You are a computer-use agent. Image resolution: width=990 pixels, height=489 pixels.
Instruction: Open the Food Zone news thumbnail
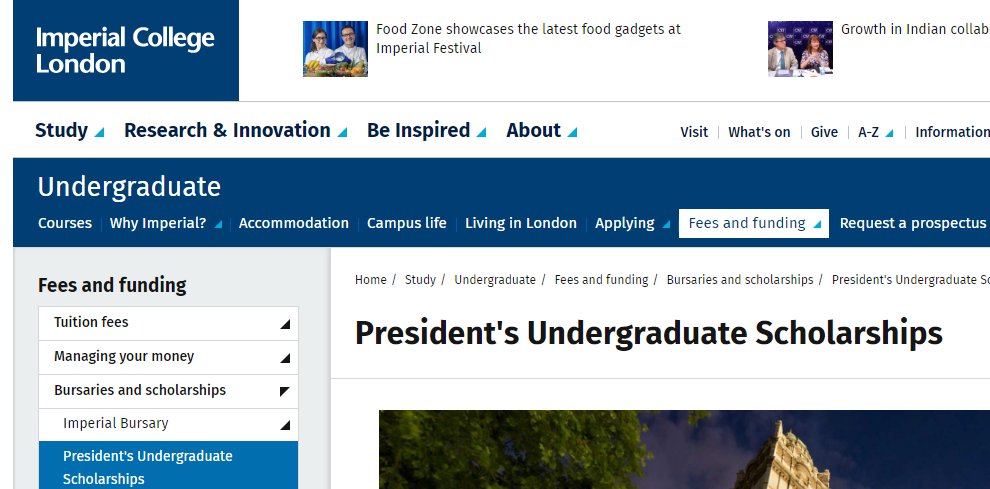pos(335,49)
